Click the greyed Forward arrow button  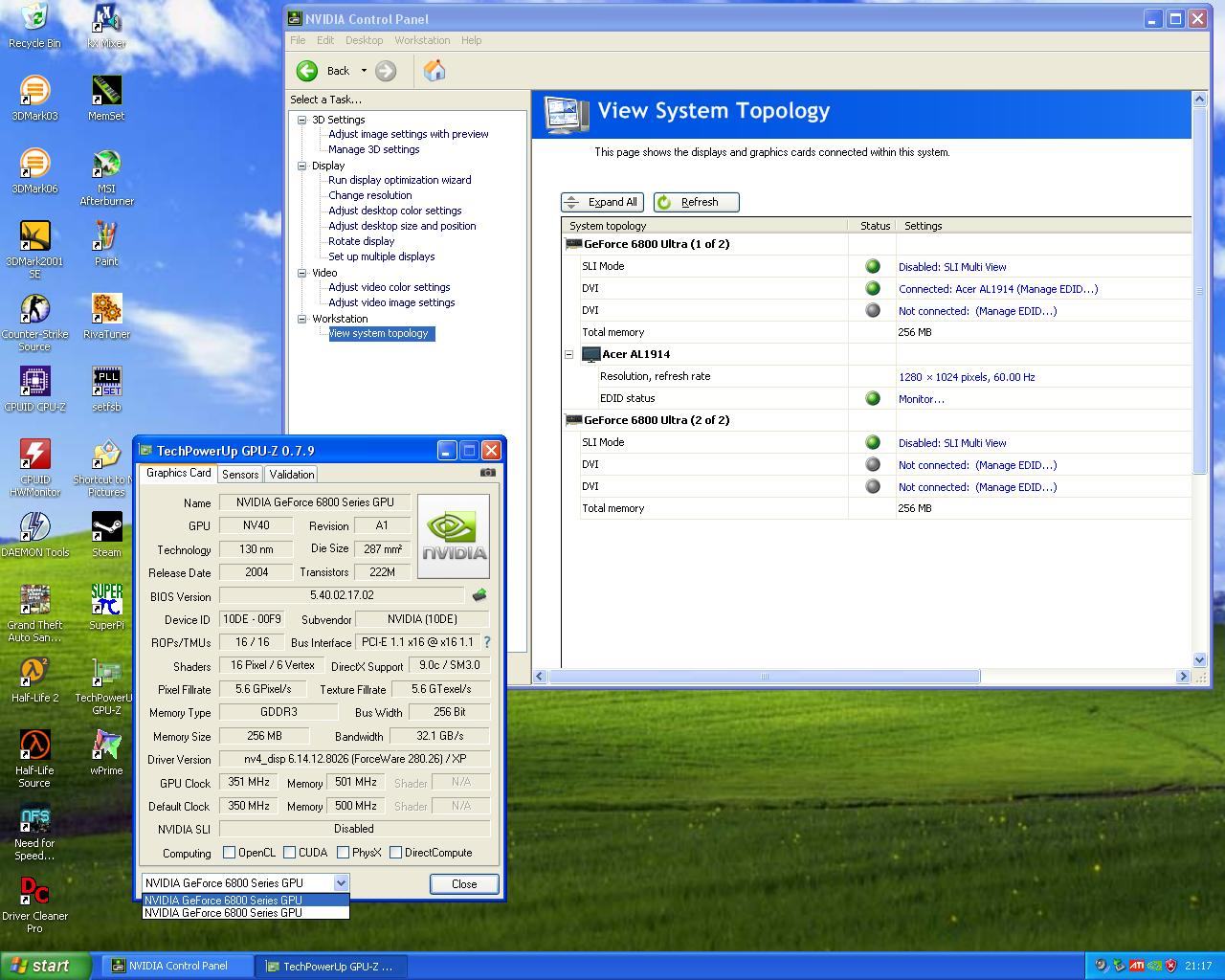click(386, 71)
